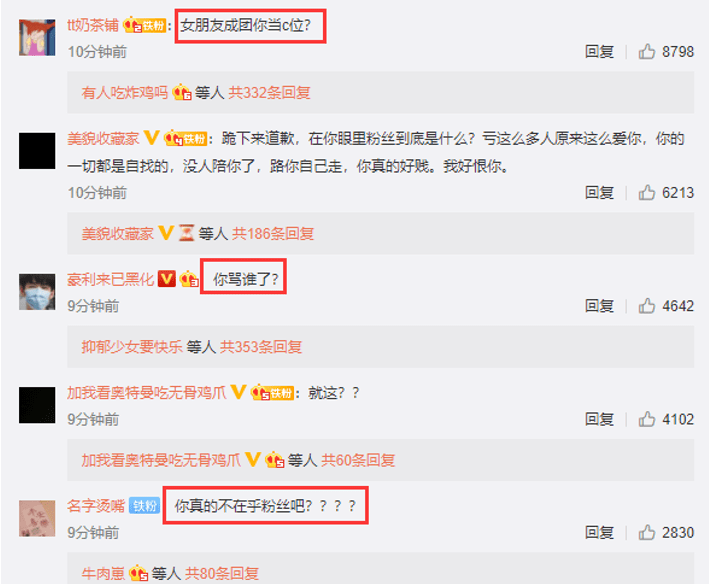
Task: Like the comment by 名字烫嘴
Action: tap(647, 532)
